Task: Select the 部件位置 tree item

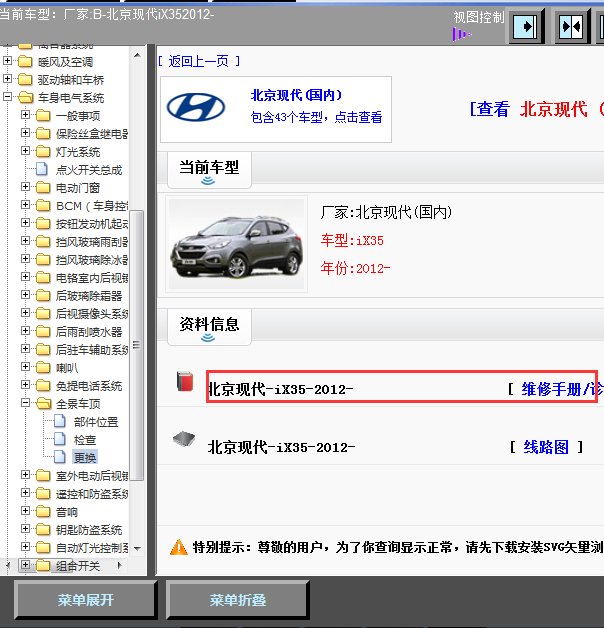Action: pyautogui.click(x=96, y=422)
